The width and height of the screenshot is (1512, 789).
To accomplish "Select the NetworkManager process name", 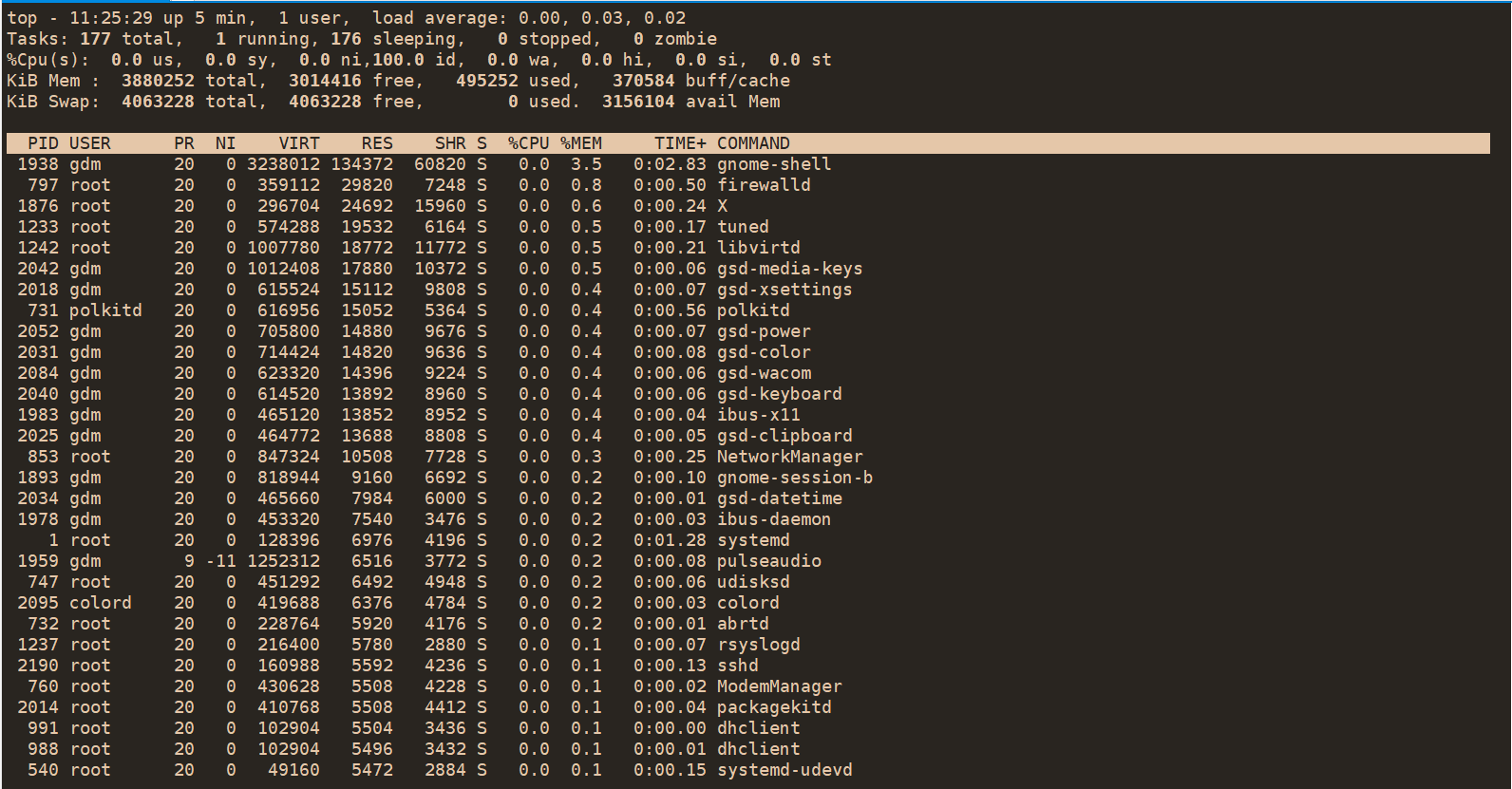I will point(790,457).
